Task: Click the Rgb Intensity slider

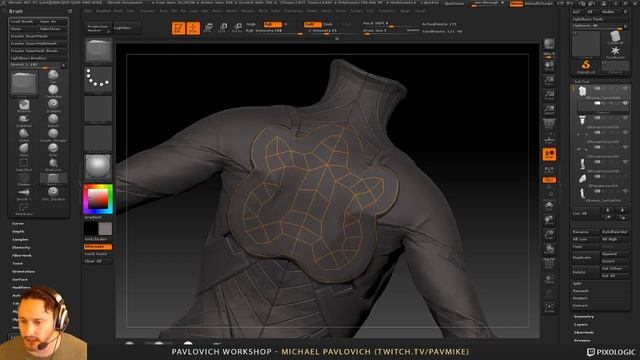Action: pyautogui.click(x=273, y=31)
